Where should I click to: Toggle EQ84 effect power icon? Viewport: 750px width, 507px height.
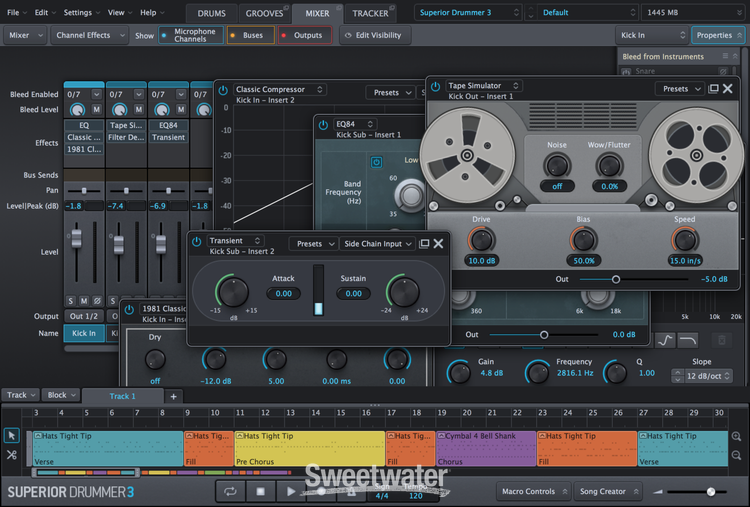323,125
